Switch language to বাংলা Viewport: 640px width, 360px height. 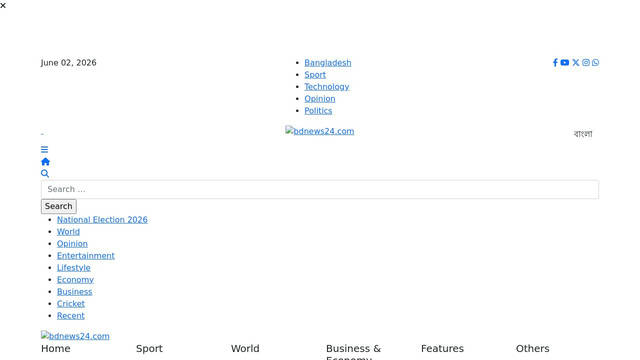[x=583, y=134]
